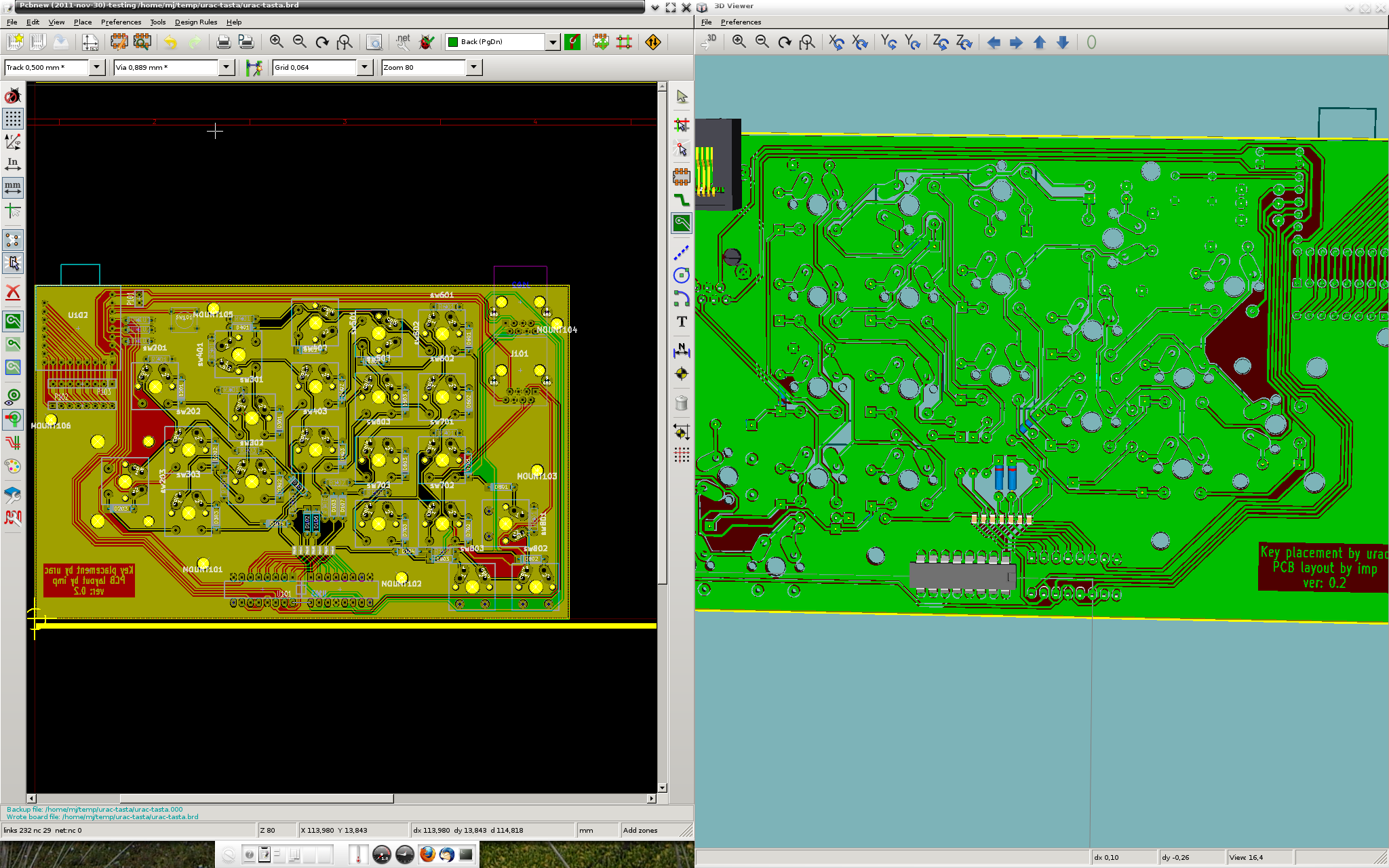Click the auto track width icon
The width and height of the screenshot is (1389, 868).
pos(254,67)
